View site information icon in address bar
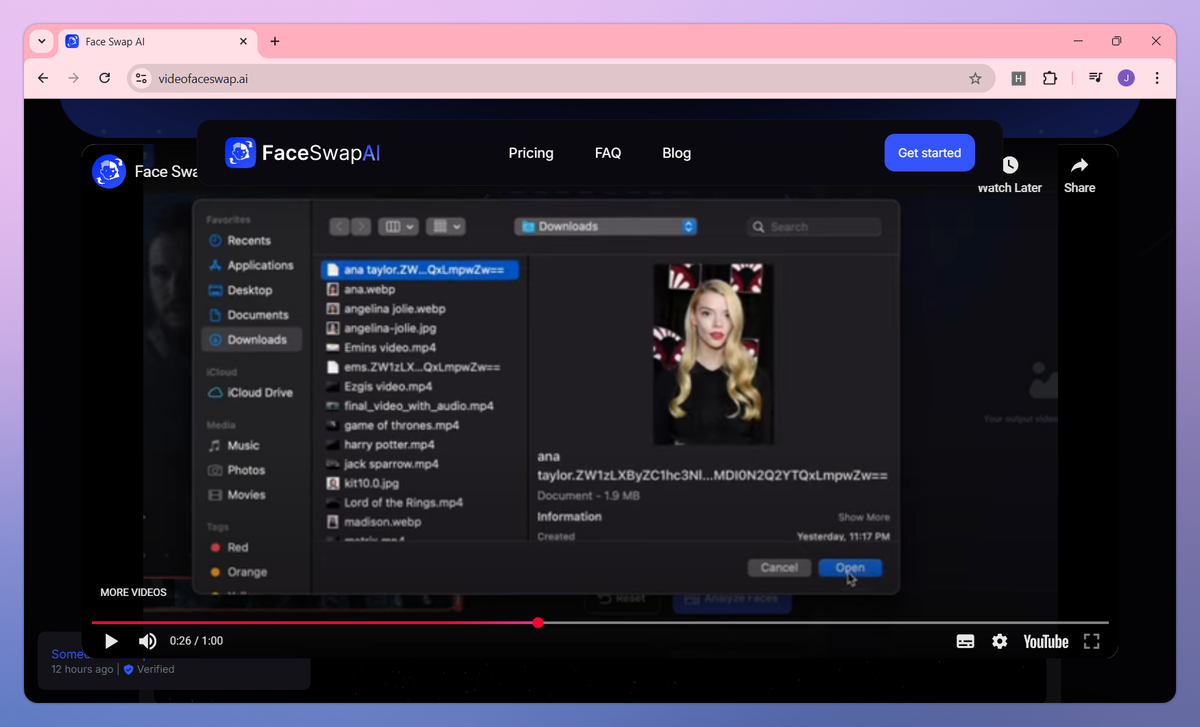 tap(141, 78)
